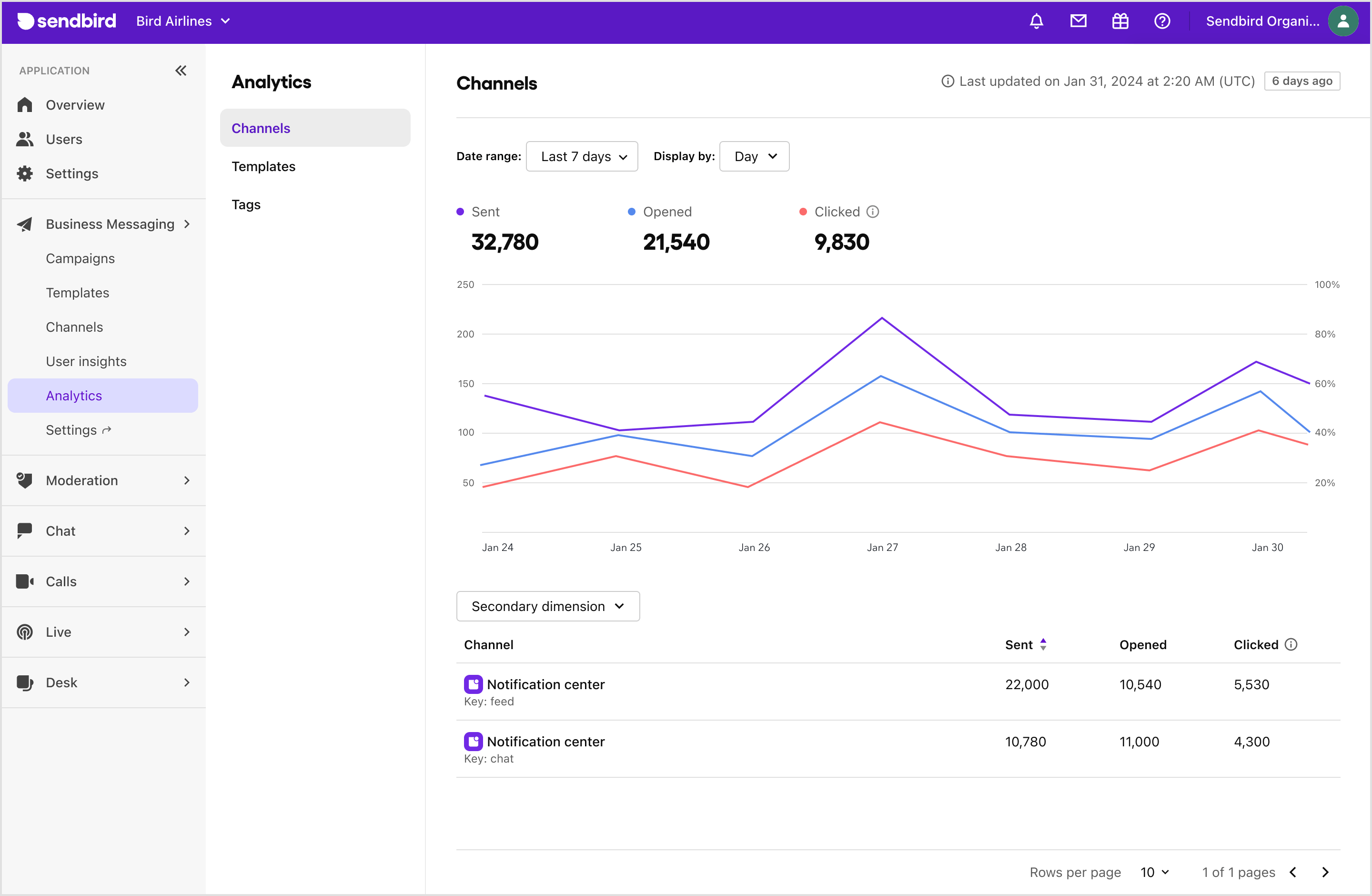Click the user avatar icon

pos(1342,21)
